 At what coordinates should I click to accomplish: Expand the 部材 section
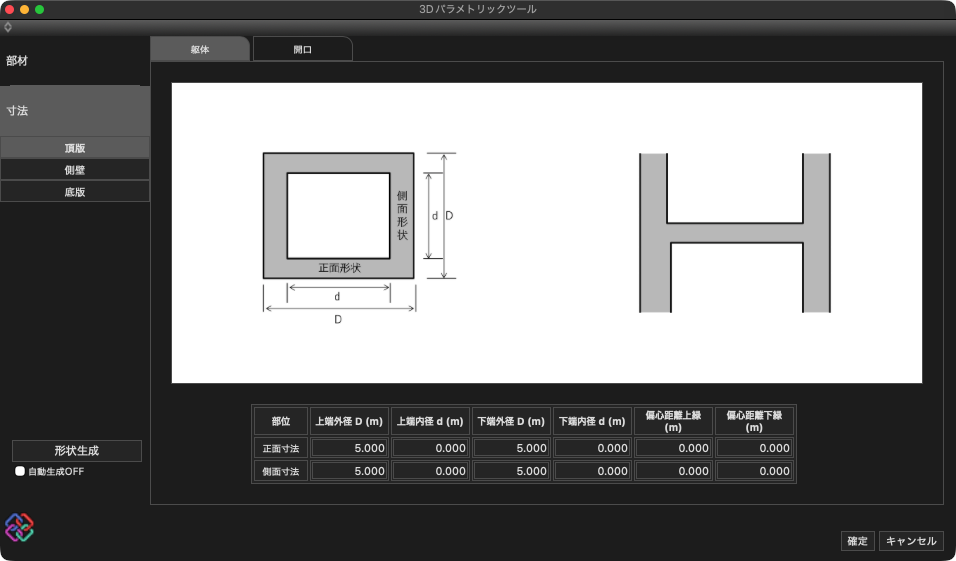[x=74, y=61]
